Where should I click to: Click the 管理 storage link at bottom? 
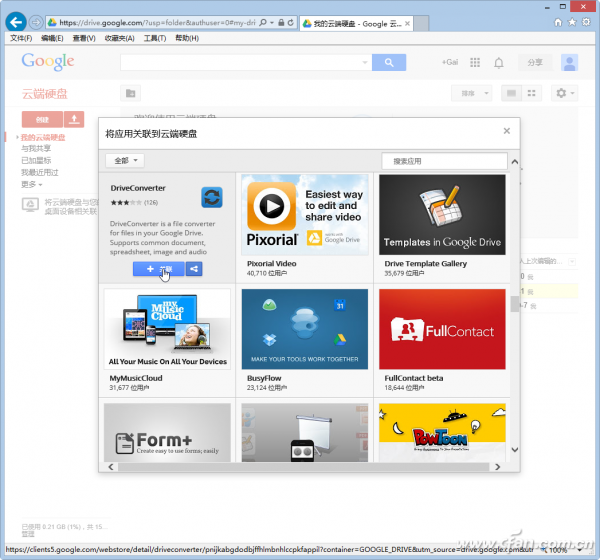[28, 534]
